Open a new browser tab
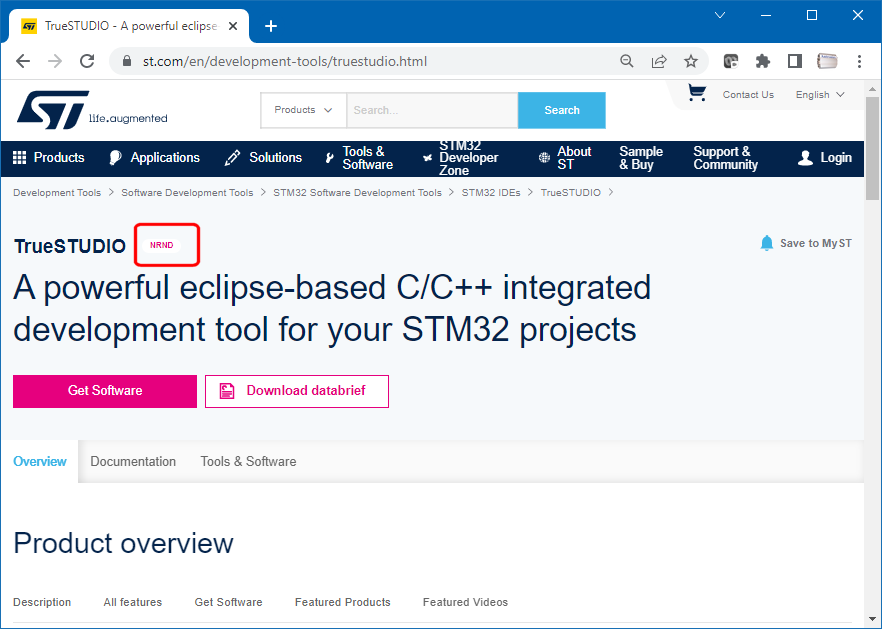 pos(271,26)
